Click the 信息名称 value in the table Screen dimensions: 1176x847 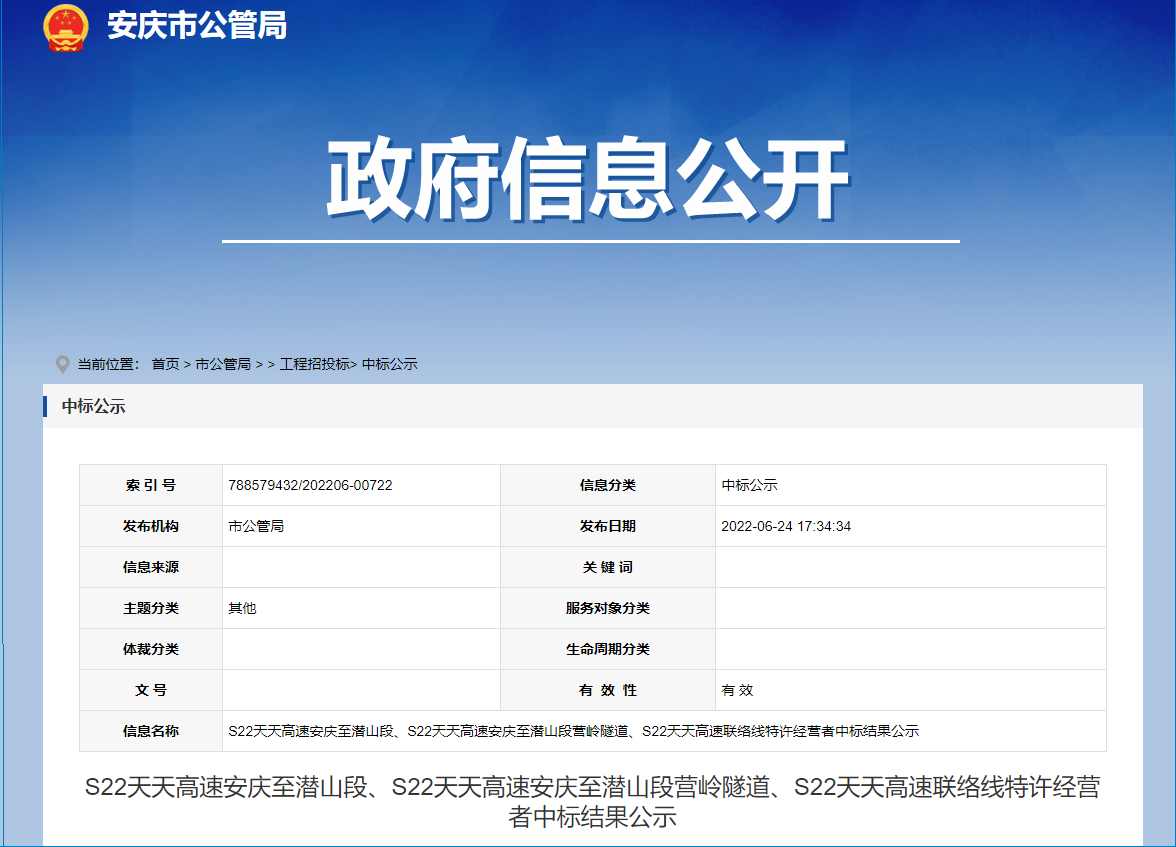(573, 731)
